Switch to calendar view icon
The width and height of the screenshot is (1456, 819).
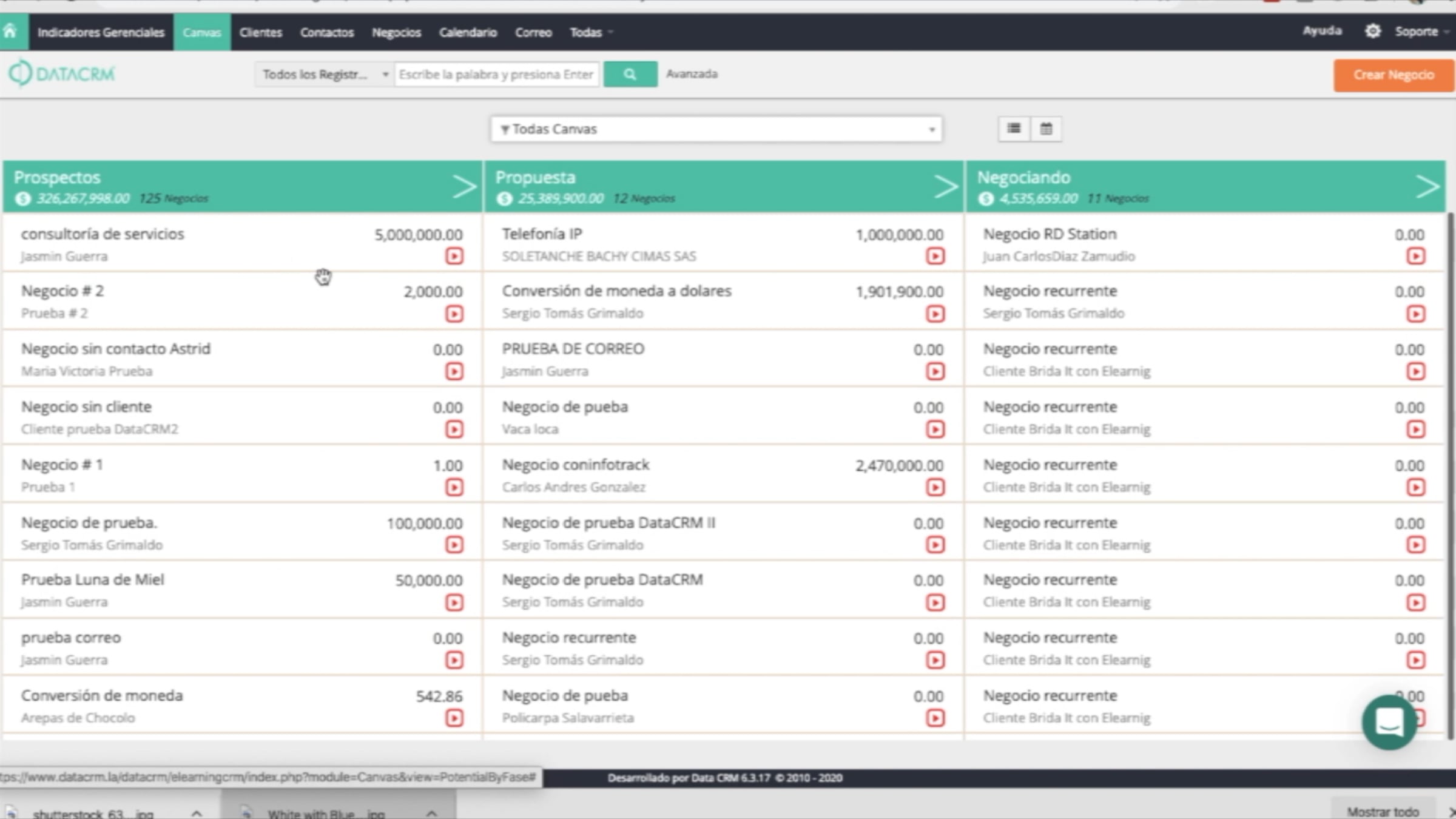1046,129
